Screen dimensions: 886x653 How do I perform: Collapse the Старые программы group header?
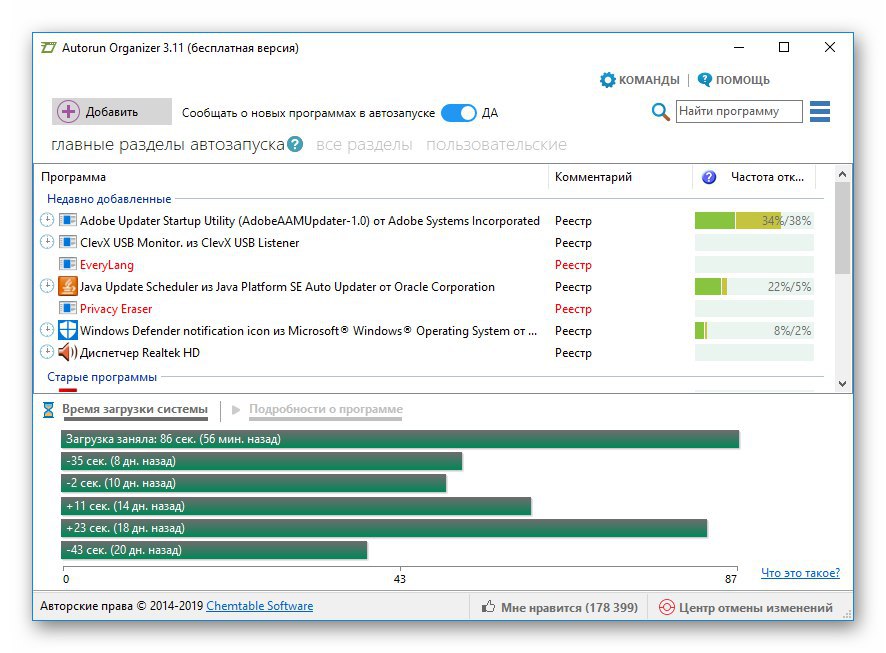(x=102, y=377)
